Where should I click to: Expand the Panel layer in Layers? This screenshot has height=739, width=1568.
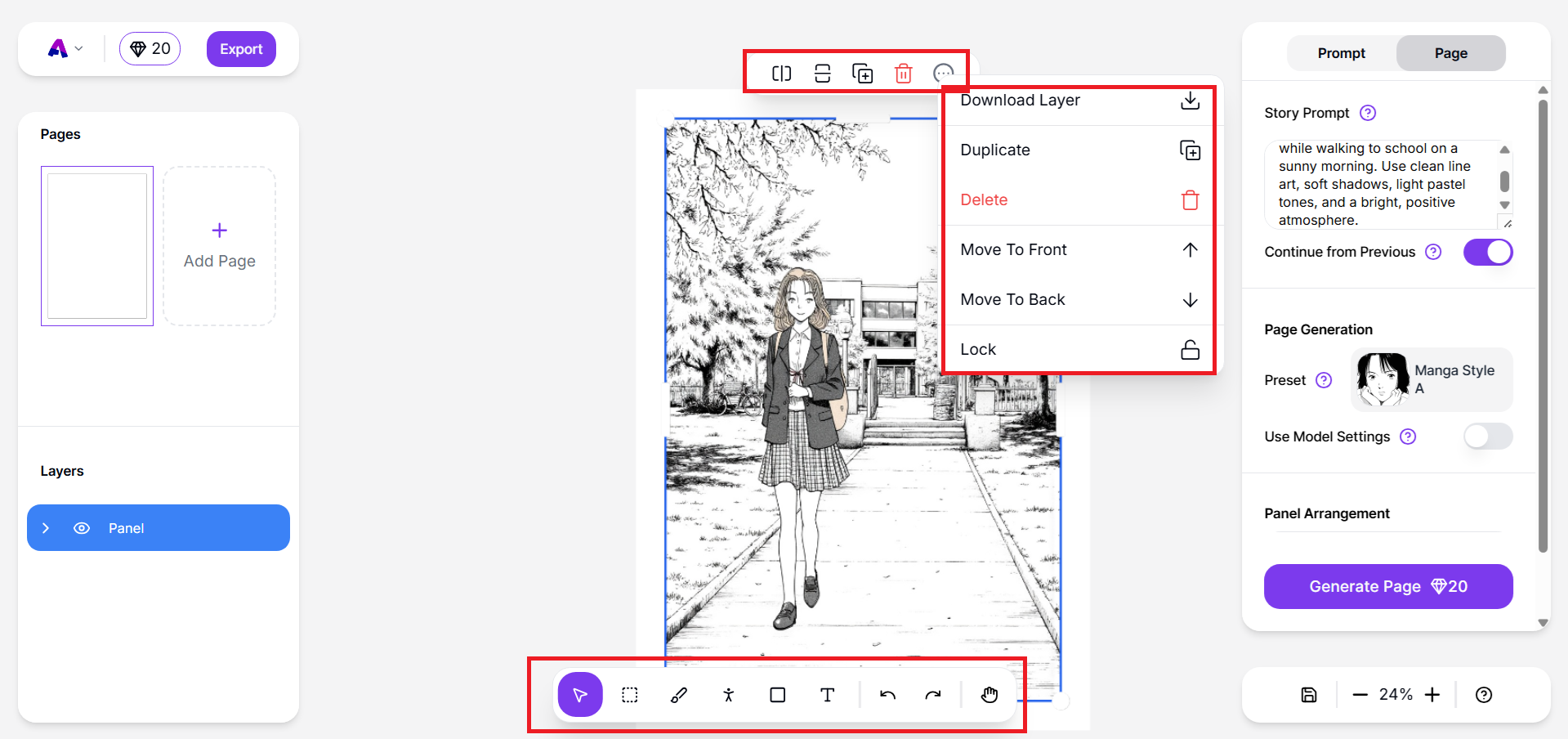click(x=47, y=527)
